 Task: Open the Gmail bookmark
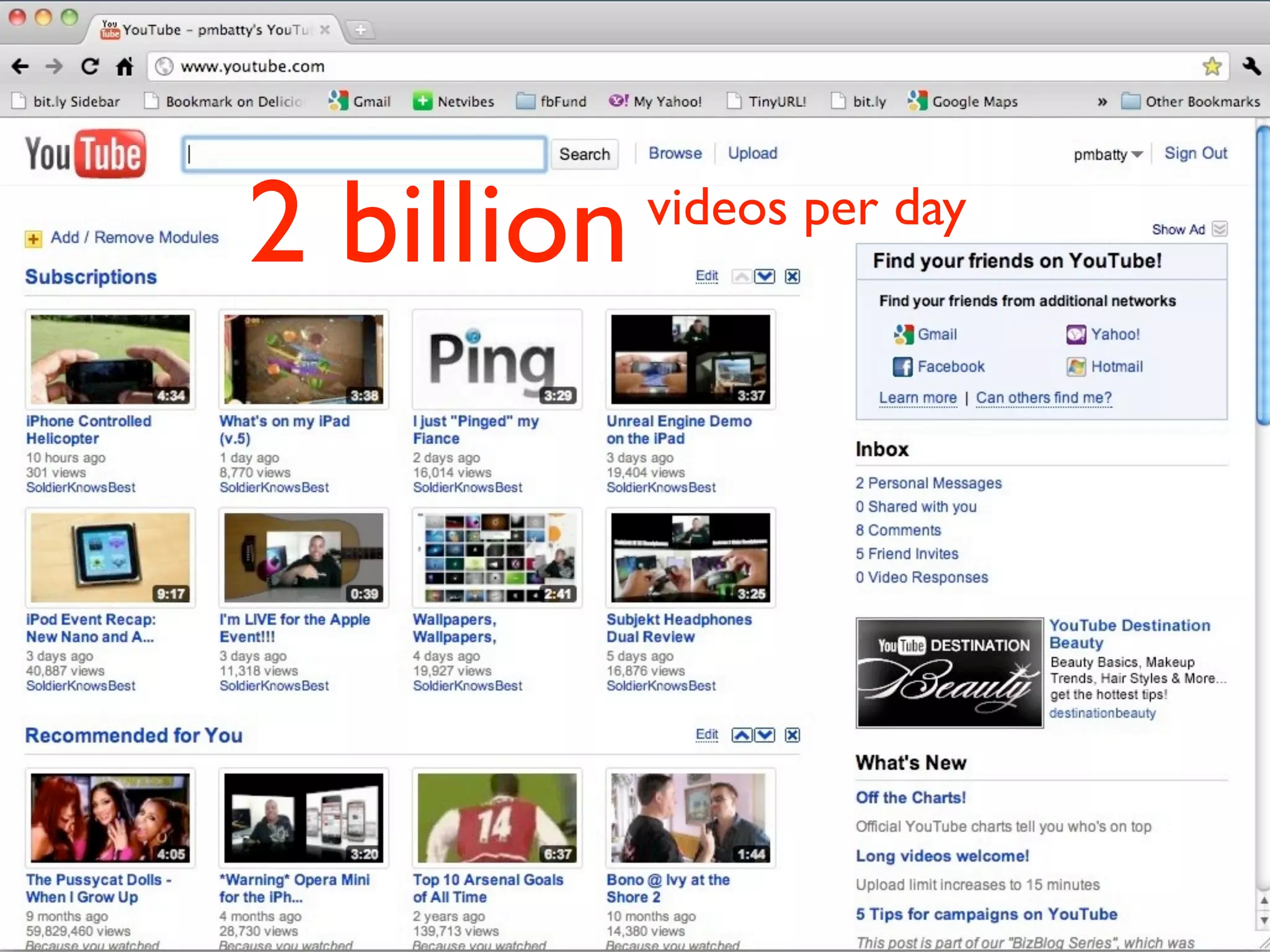point(360,101)
